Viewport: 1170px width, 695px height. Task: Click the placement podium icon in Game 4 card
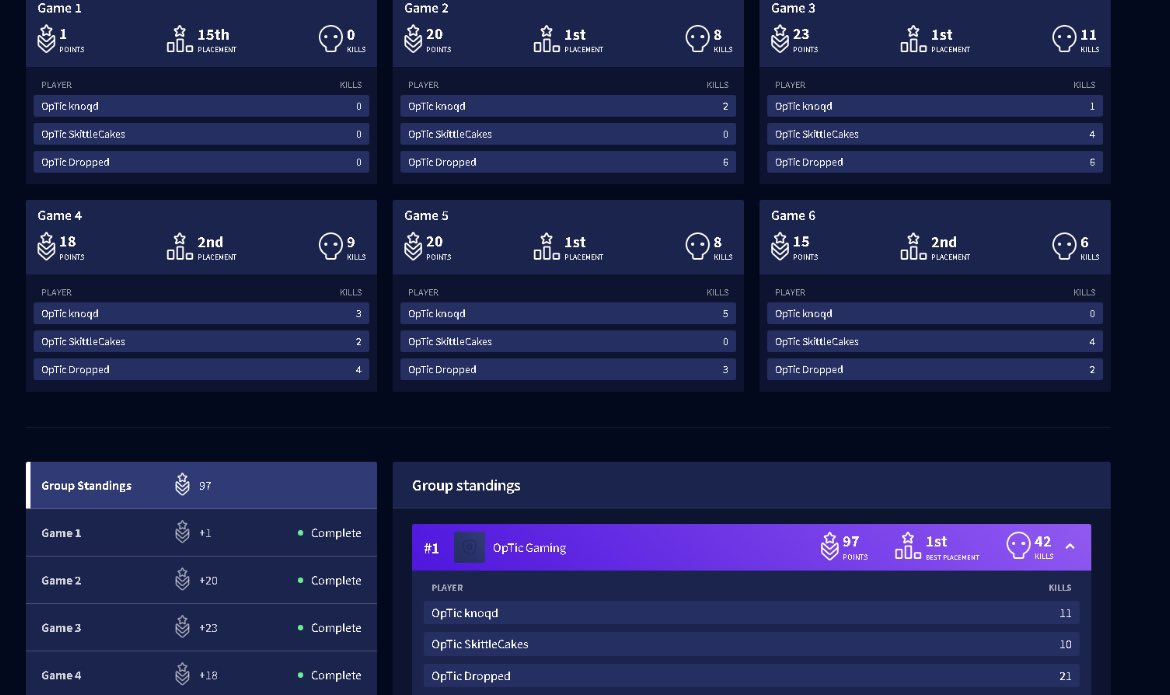pos(180,246)
